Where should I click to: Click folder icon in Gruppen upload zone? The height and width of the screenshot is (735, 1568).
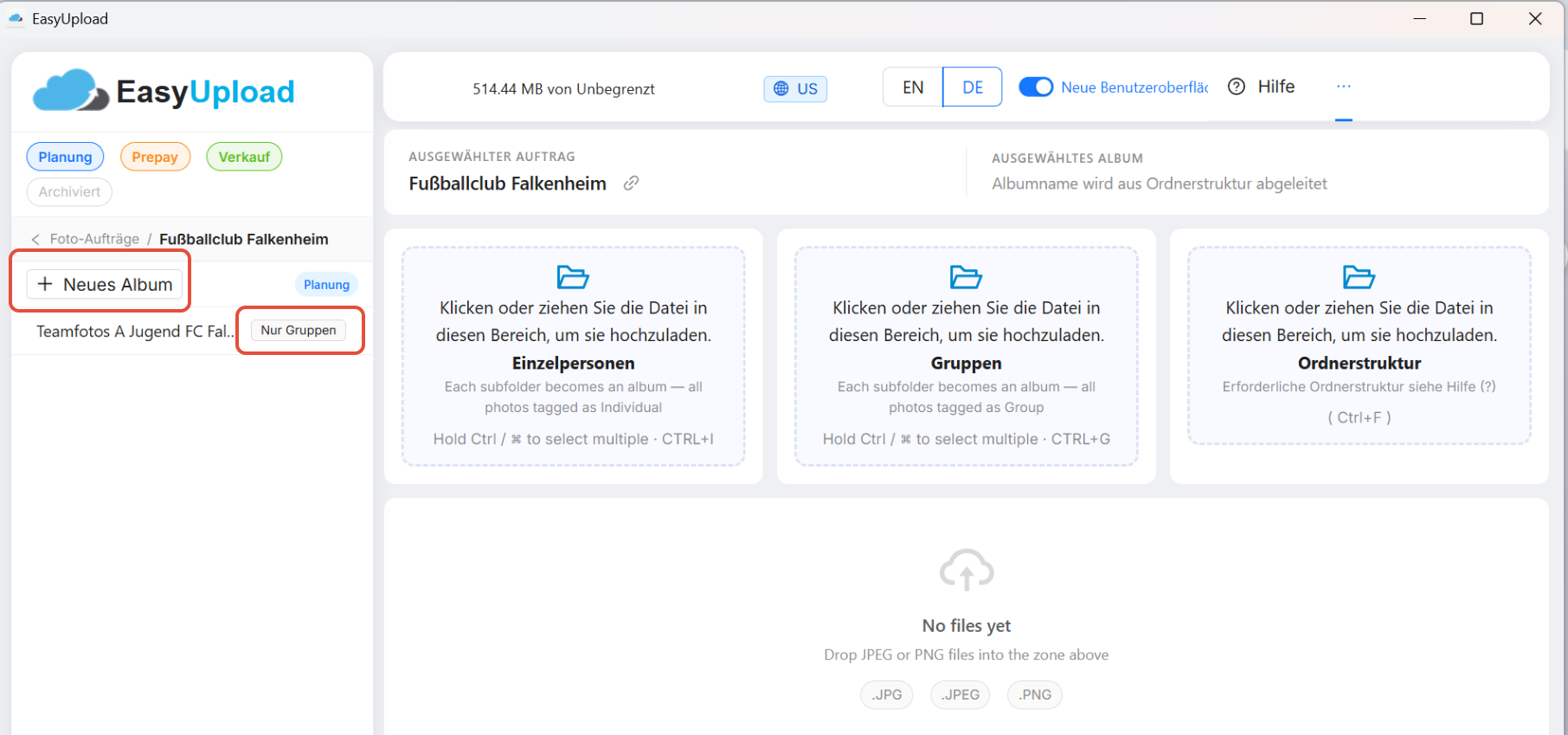[966, 277]
